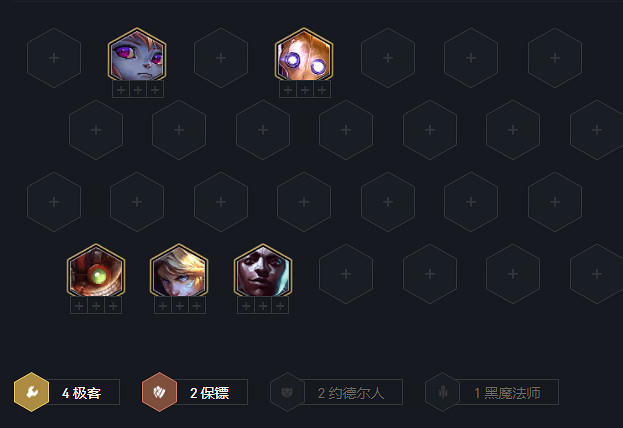Add item in Ziggs's first item slot

click(79, 306)
